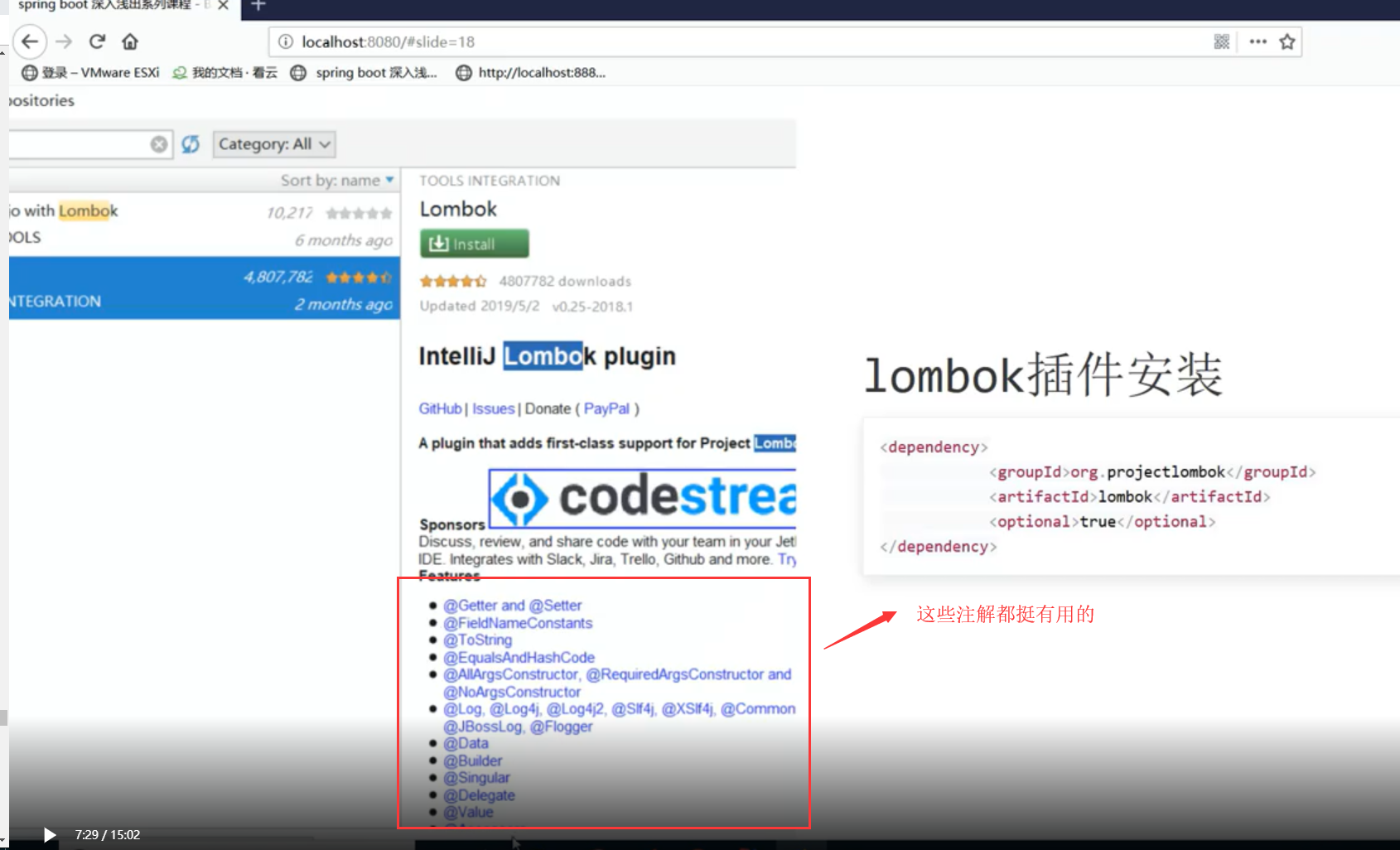Click the groupId org.projectlombok code line
The width and height of the screenshot is (1400, 850).
[x=1151, y=472]
